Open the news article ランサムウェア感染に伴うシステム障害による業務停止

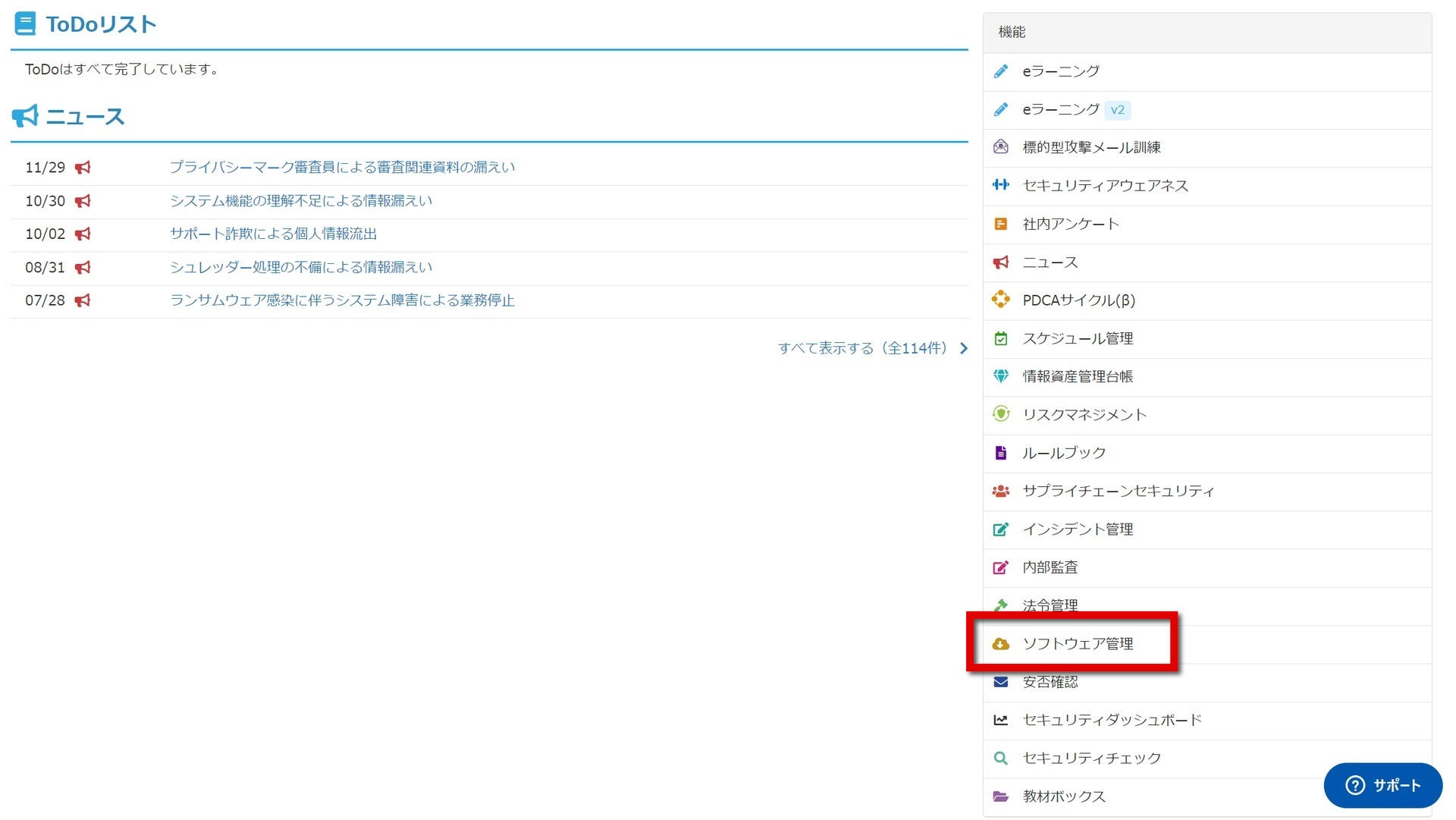(x=342, y=300)
